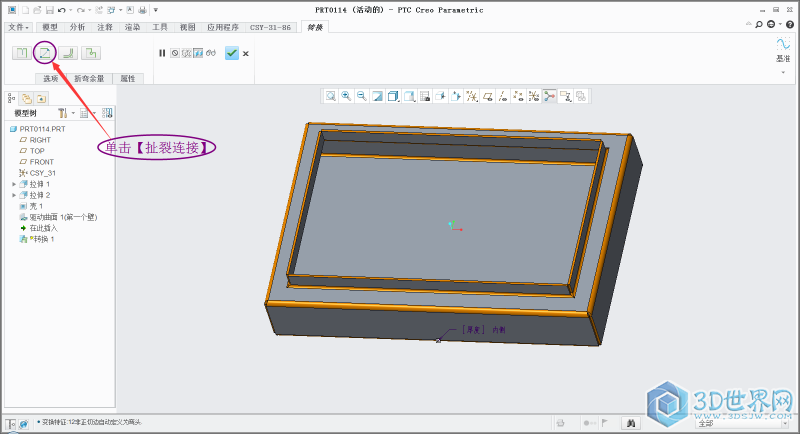Open the 属性 panel tab
The width and height of the screenshot is (800, 434).
coord(128,79)
